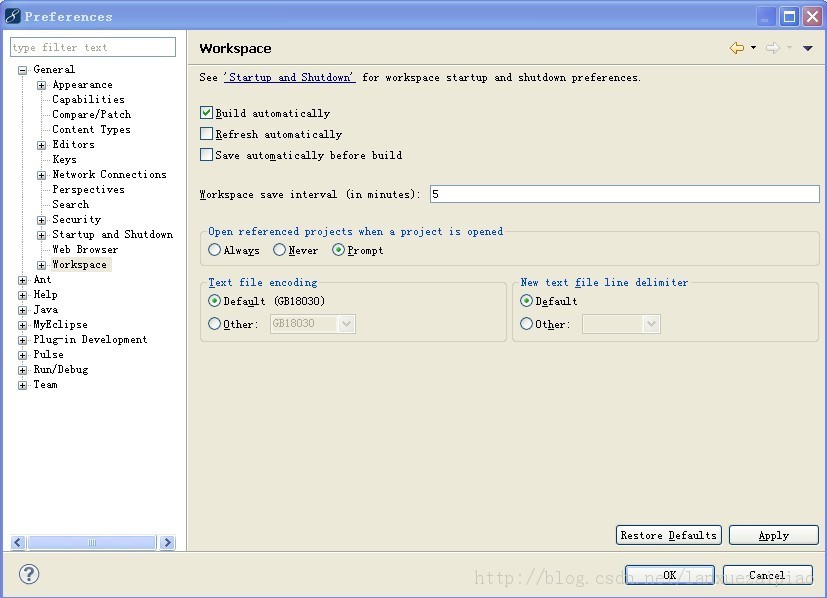Select Never for referenced projects
This screenshot has height=598, width=827.
tap(279, 250)
